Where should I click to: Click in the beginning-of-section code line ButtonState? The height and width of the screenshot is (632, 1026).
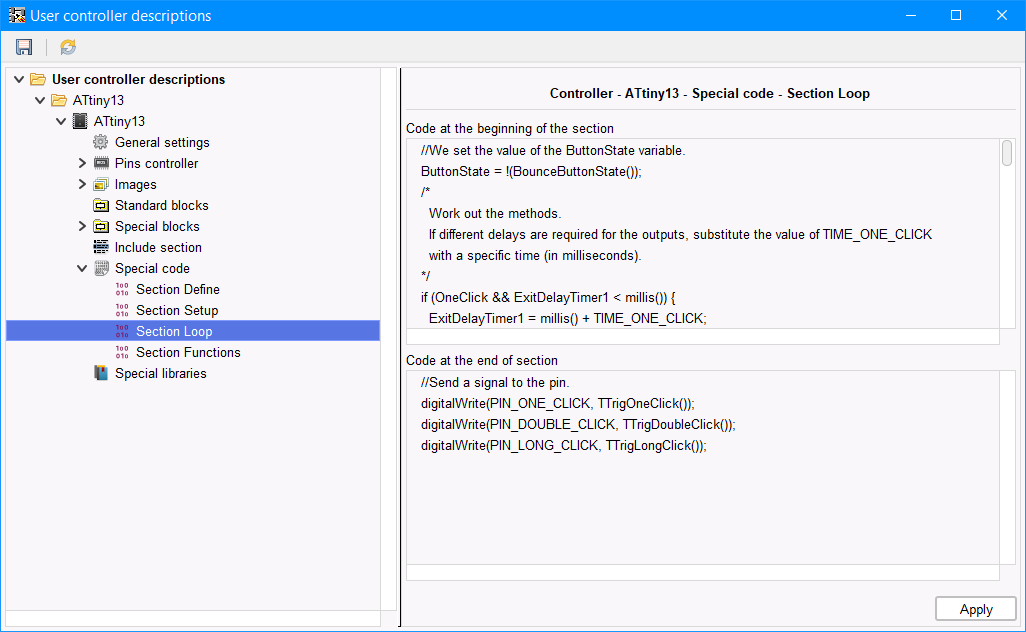pos(531,171)
